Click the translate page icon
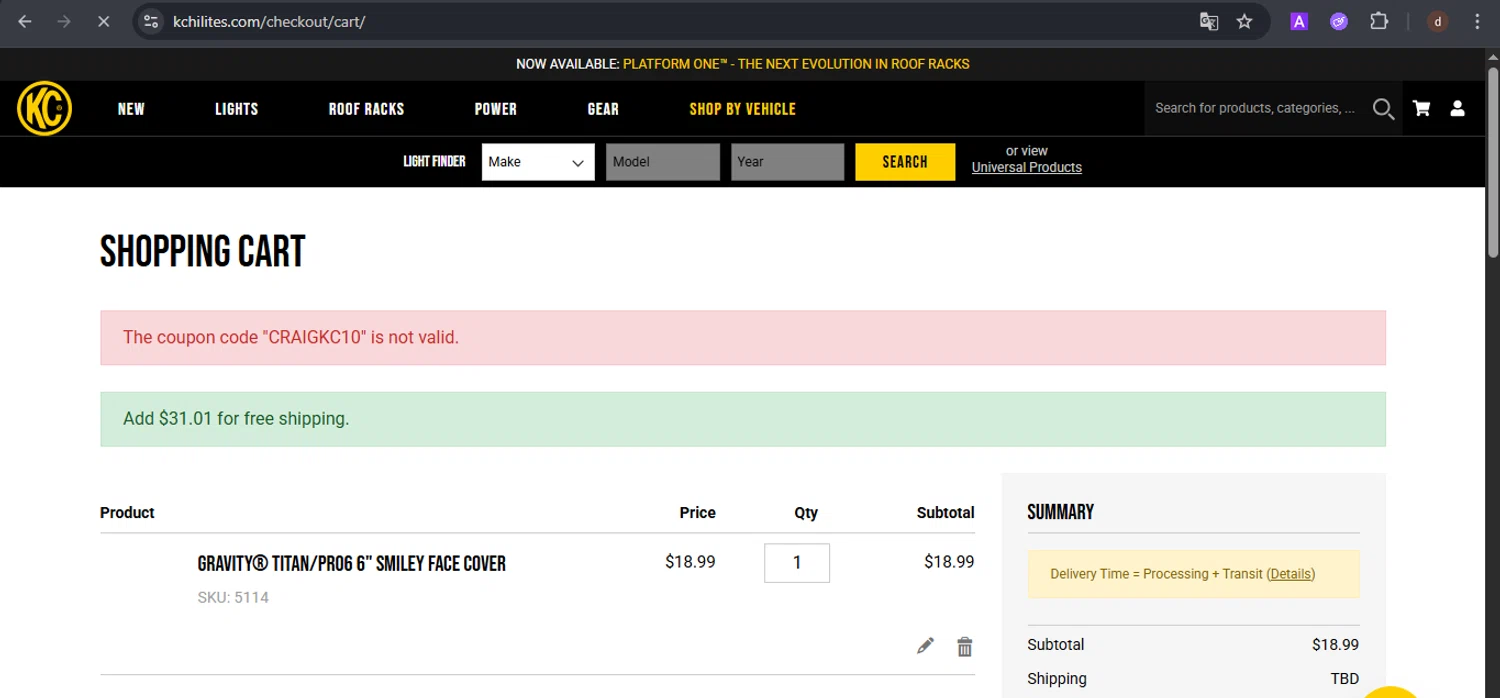Screen dimensions: 1500x698 pos(1208,21)
